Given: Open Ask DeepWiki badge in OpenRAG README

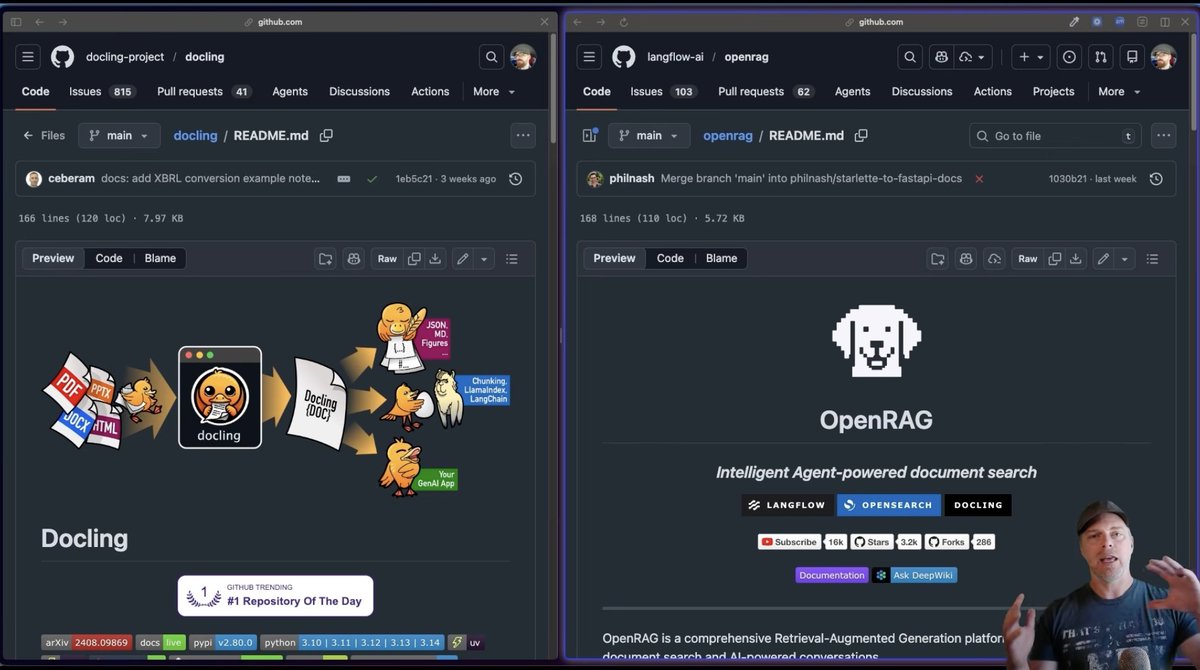Looking at the screenshot, I should coord(915,575).
